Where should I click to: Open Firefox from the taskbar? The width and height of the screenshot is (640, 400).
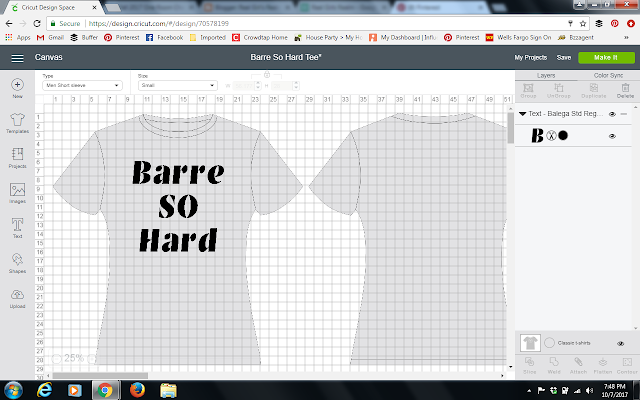[x=137, y=390]
